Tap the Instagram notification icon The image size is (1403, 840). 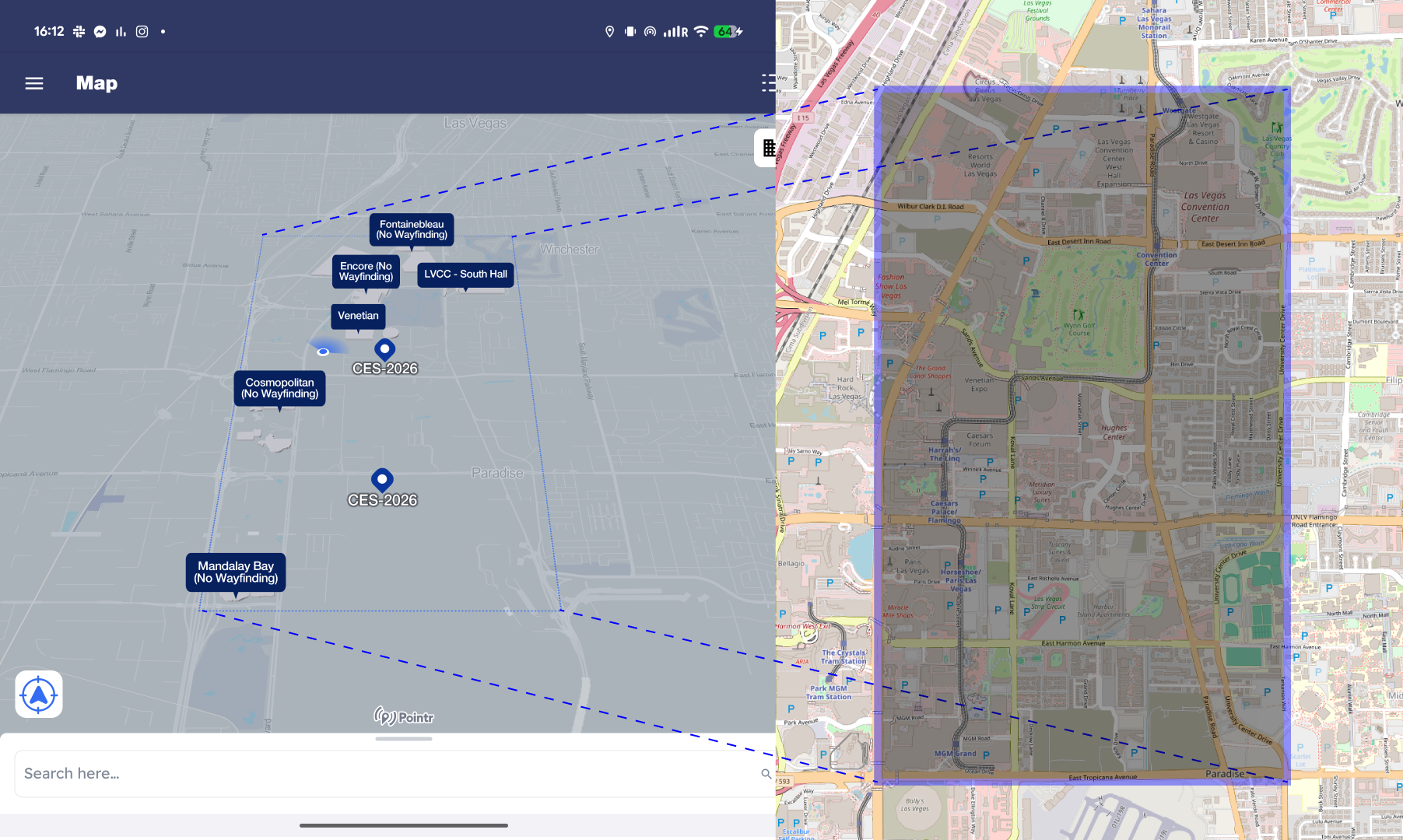[x=142, y=32]
